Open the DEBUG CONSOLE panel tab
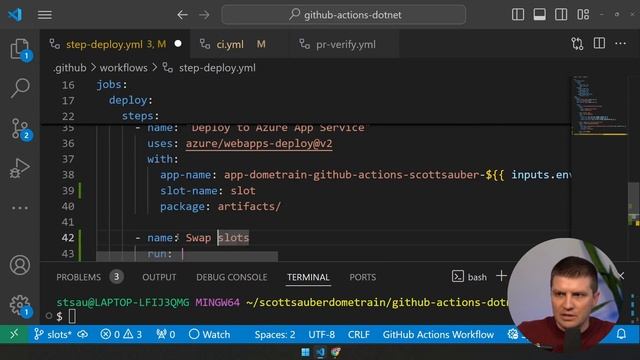Image resolution: width=640 pixels, height=360 pixels. point(231,277)
